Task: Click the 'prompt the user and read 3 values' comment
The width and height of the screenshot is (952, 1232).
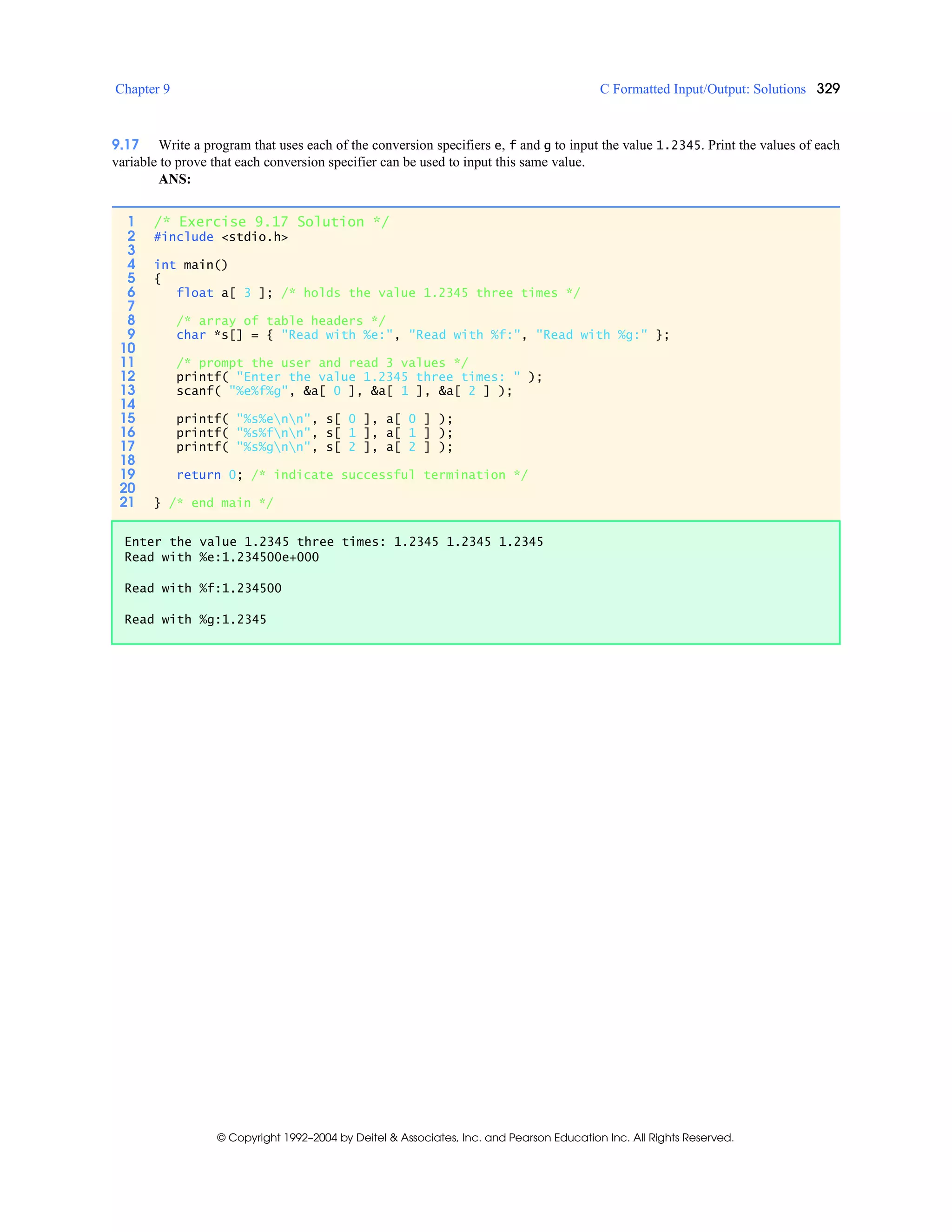Action: click(322, 363)
